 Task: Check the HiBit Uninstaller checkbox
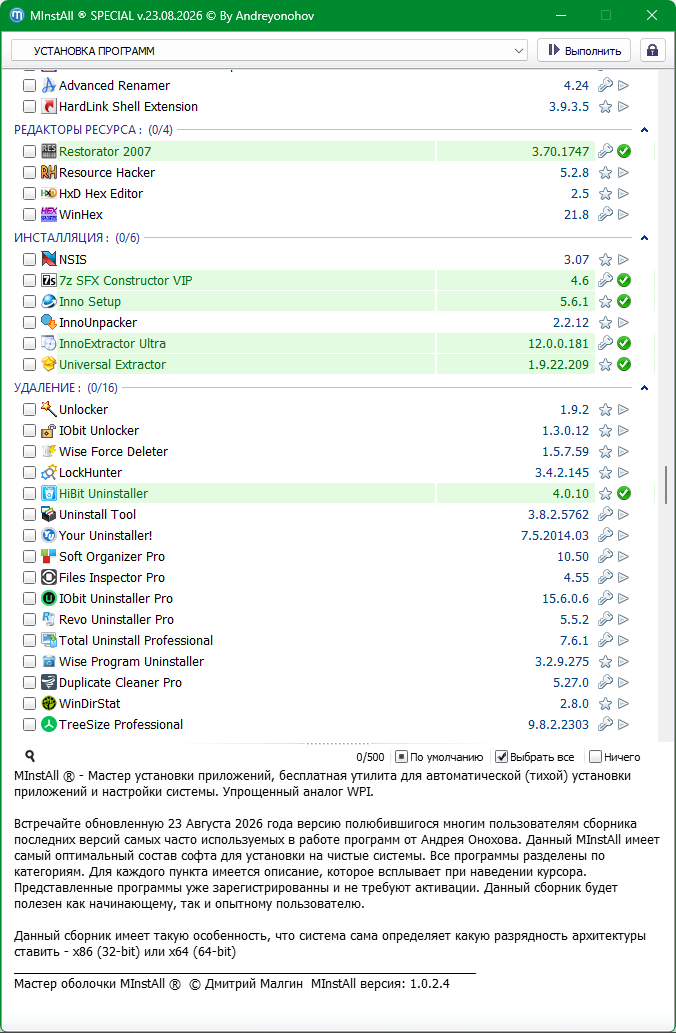29,493
